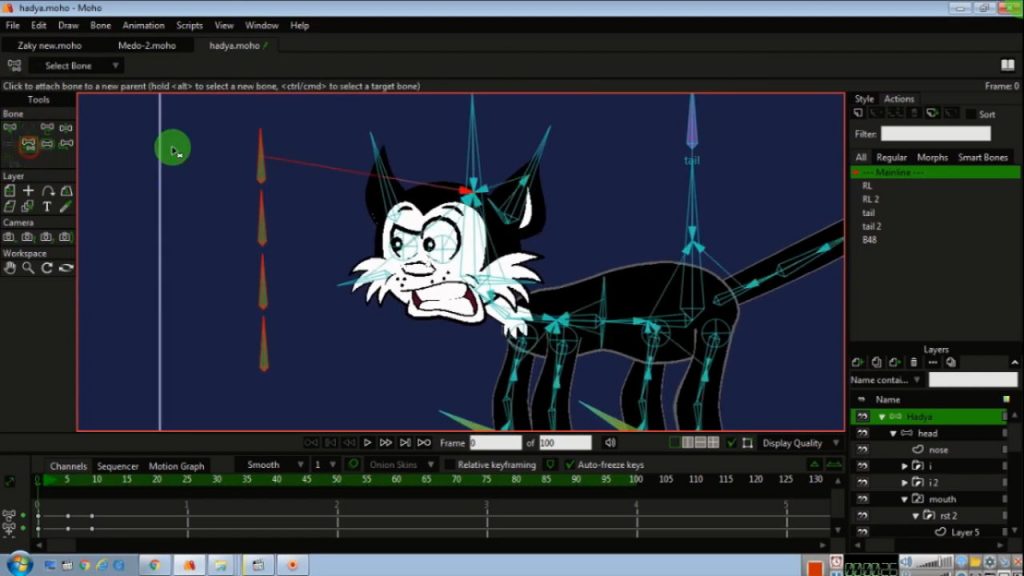
Task: Switch to the Style panel tab
Action: click(863, 99)
